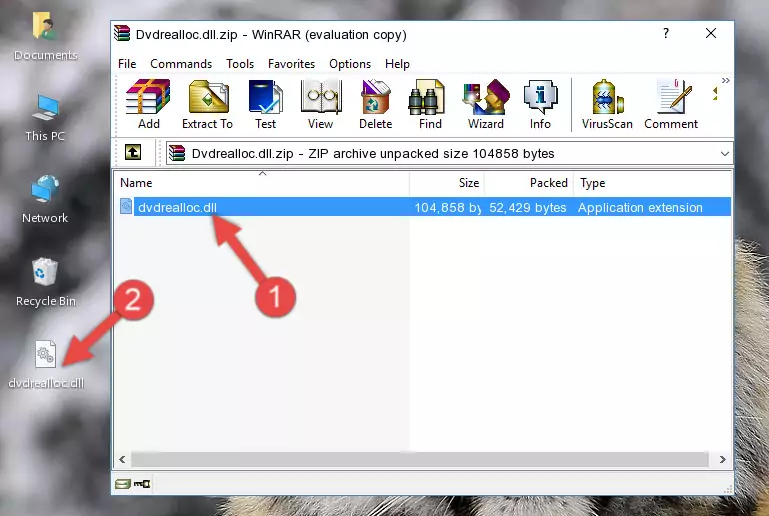Image resolution: width=769 pixels, height=516 pixels.
Task: Open the File menu
Action: [x=127, y=64]
